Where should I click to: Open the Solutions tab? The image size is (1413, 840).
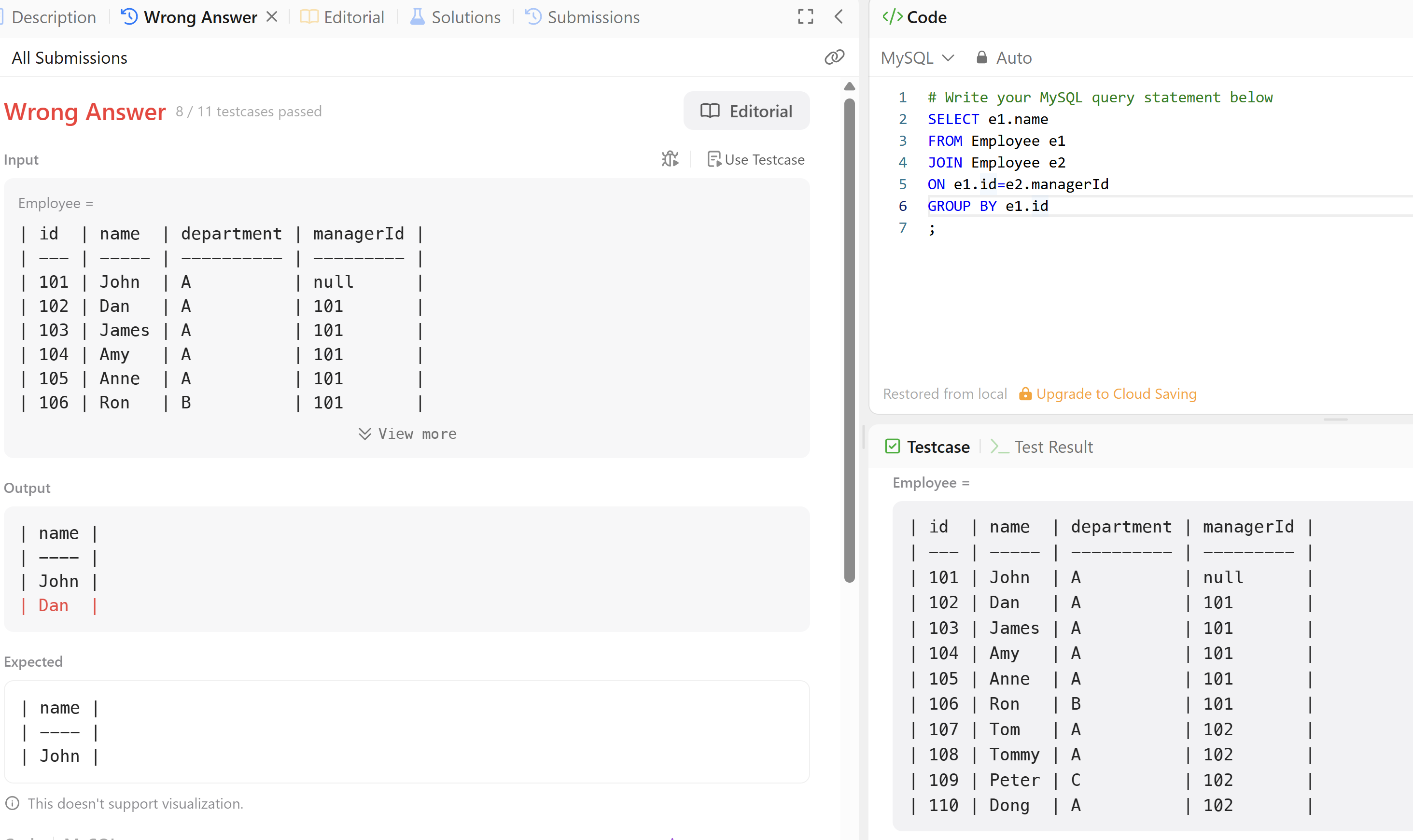[456, 17]
